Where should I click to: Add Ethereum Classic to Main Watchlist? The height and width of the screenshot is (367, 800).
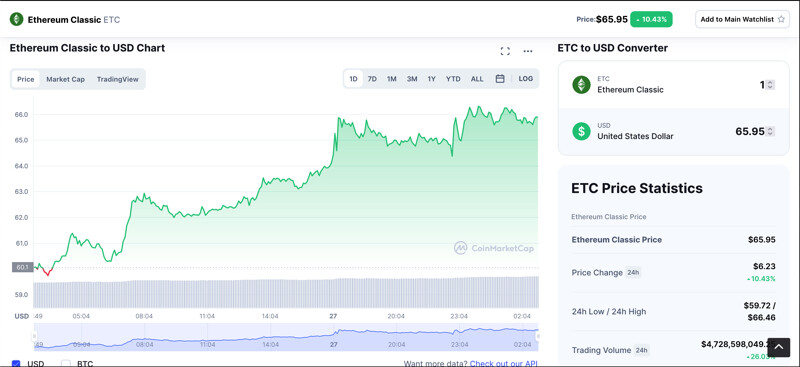pos(742,19)
